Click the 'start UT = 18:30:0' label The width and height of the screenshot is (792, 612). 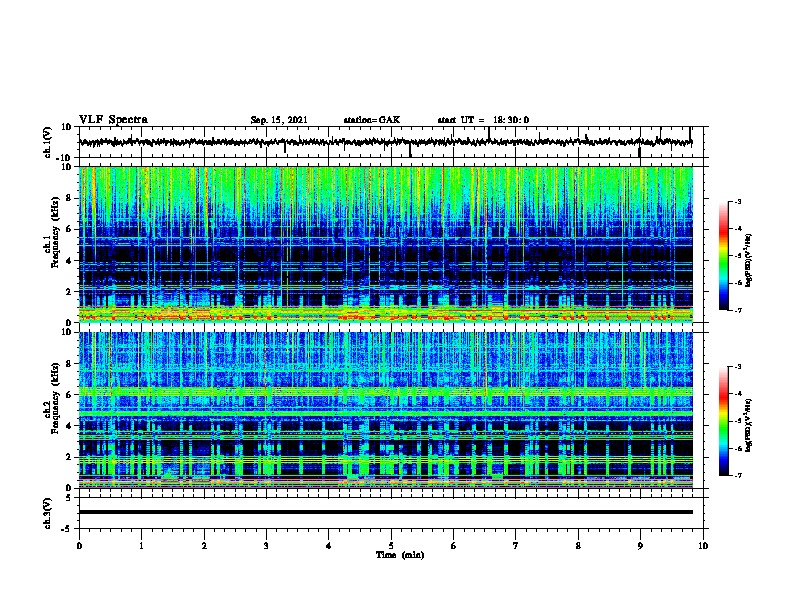pos(483,120)
